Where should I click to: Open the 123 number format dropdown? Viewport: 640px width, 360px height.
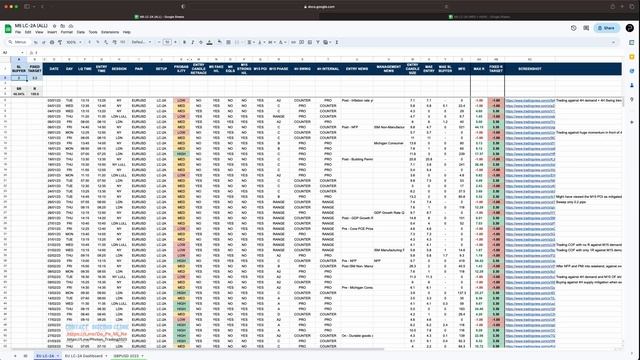click(123, 42)
